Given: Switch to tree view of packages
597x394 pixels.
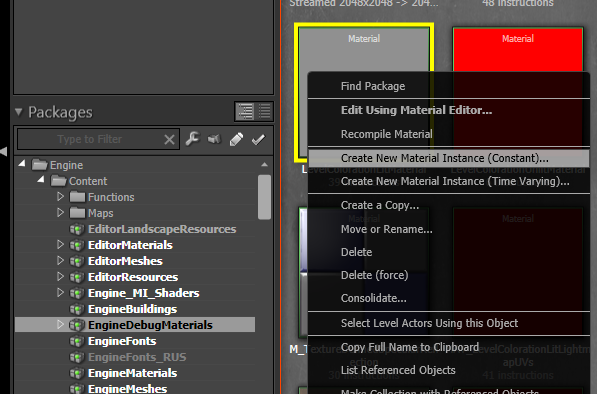Looking at the screenshot, I should point(245,112).
